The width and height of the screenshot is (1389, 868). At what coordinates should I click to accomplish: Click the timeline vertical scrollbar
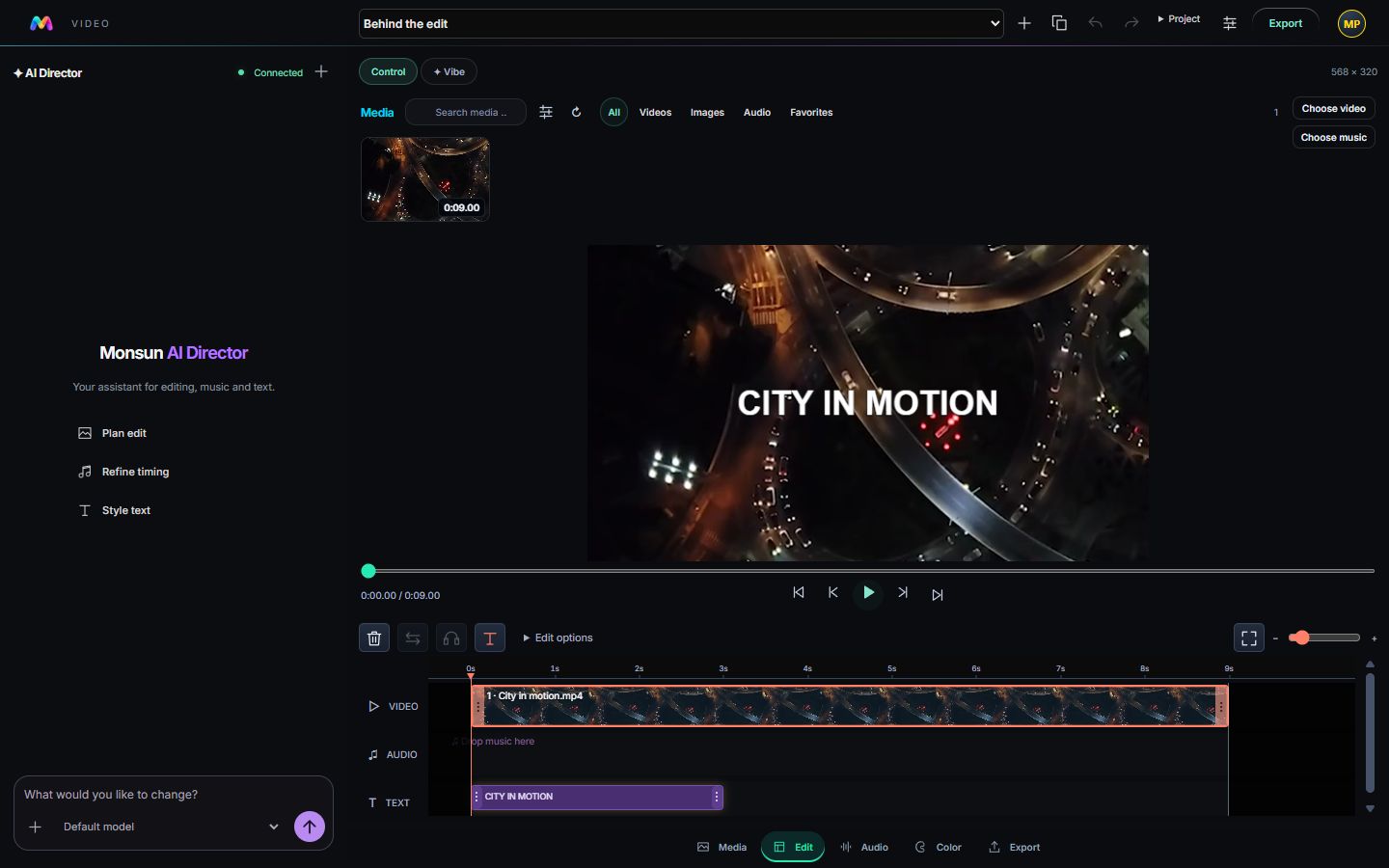pos(1370,733)
